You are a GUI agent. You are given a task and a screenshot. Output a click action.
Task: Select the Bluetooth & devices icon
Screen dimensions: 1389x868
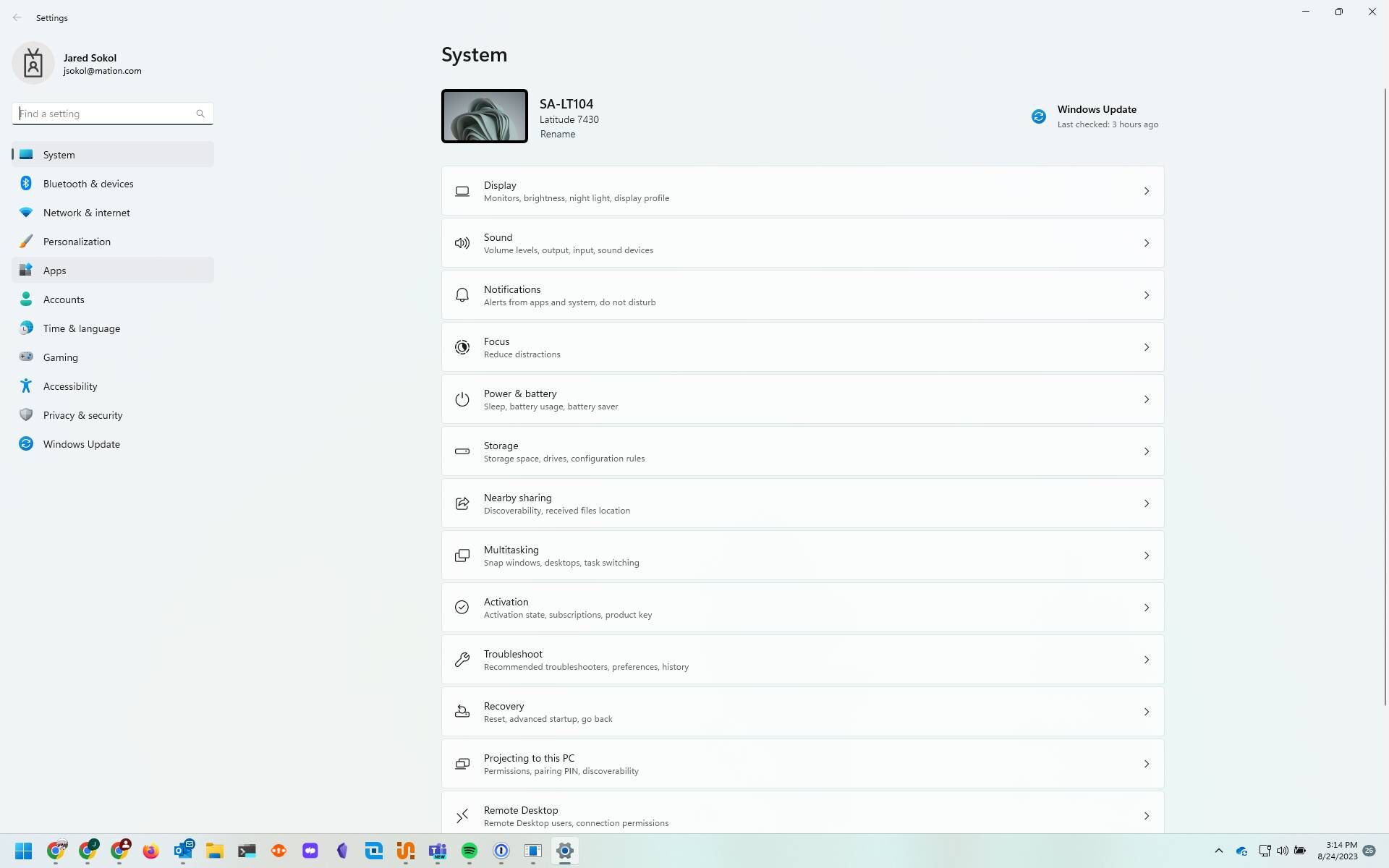(26, 183)
